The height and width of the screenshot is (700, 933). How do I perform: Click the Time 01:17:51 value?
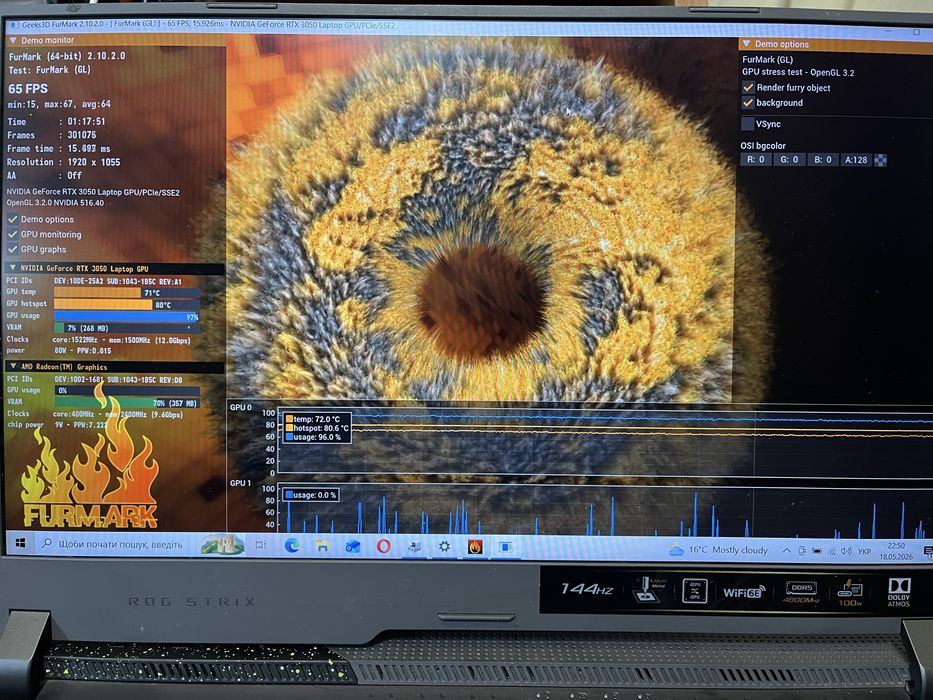point(86,121)
